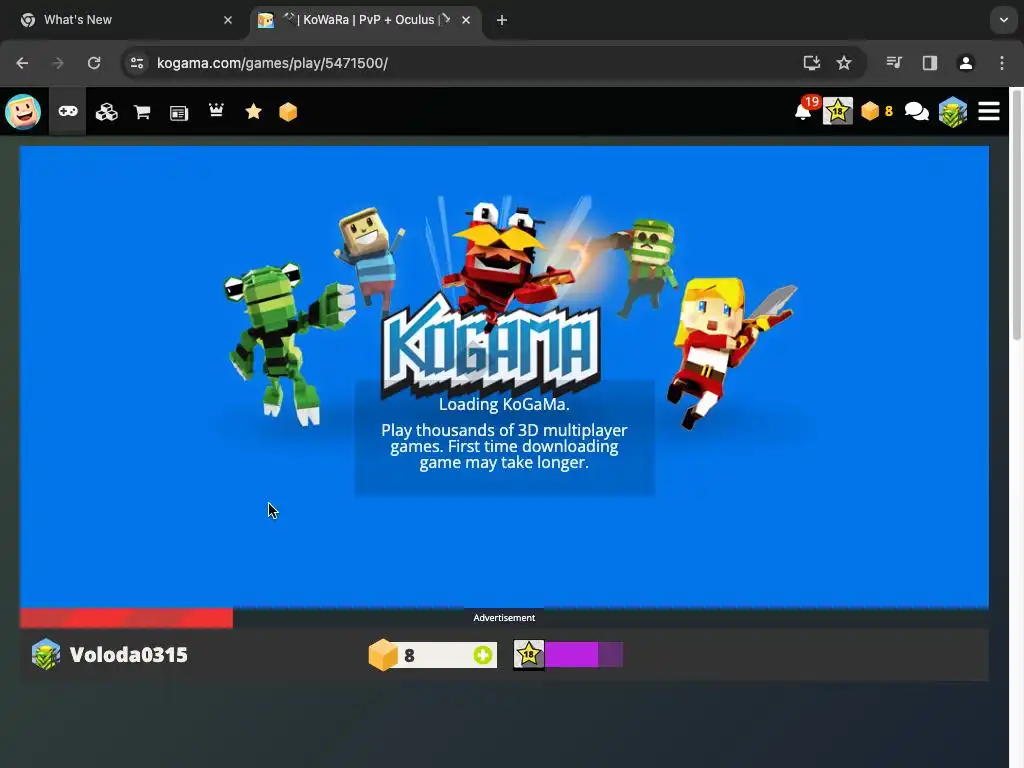
Task: Open notifications bell with 19 badge
Action: pyautogui.click(x=806, y=110)
